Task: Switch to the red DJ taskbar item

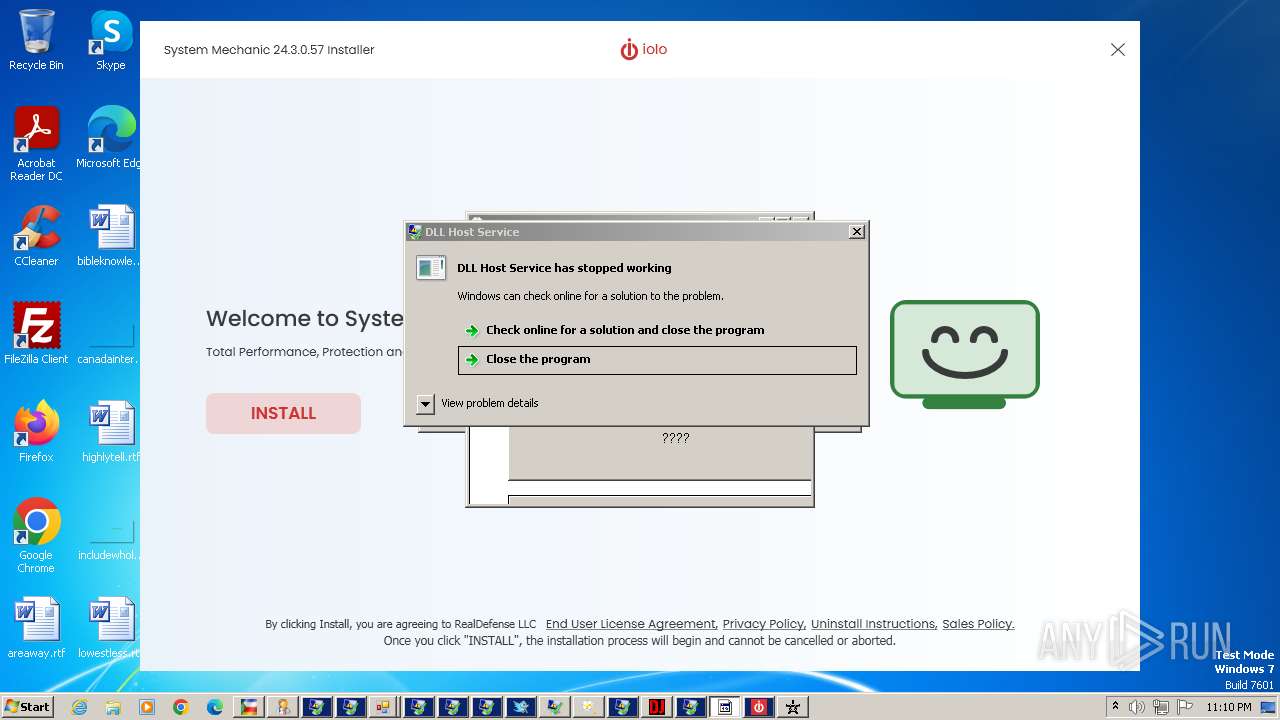Action: [657, 707]
